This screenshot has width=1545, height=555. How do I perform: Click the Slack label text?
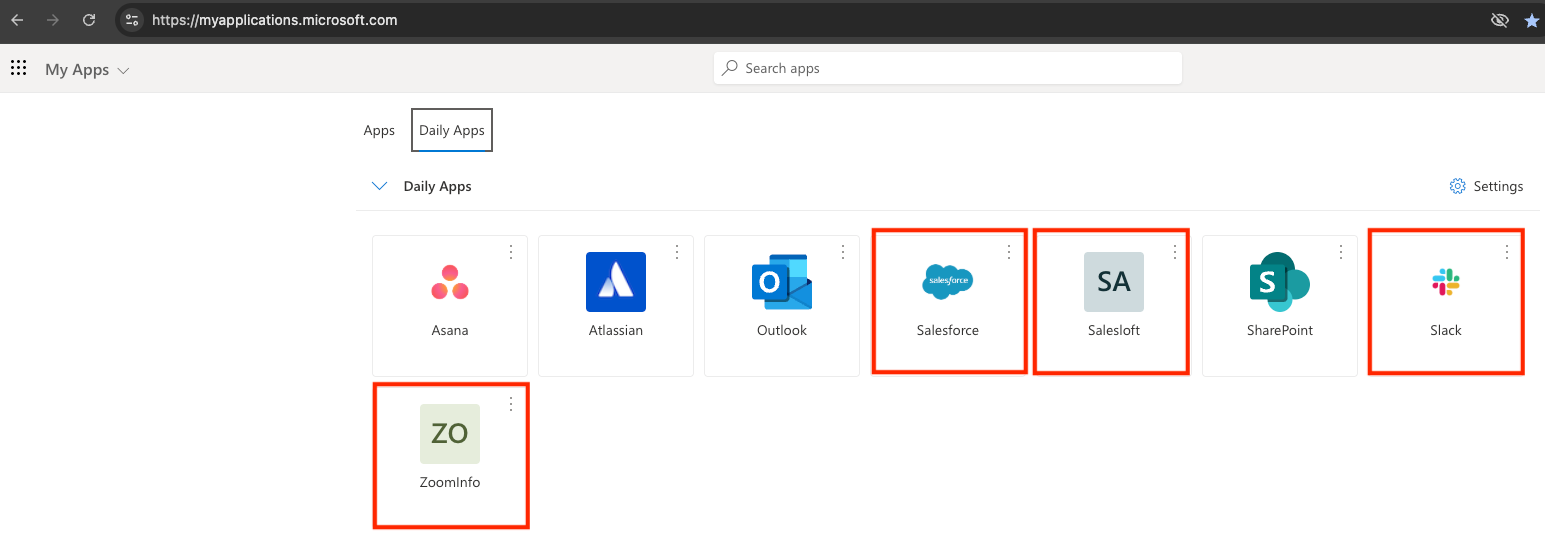pyautogui.click(x=1446, y=330)
